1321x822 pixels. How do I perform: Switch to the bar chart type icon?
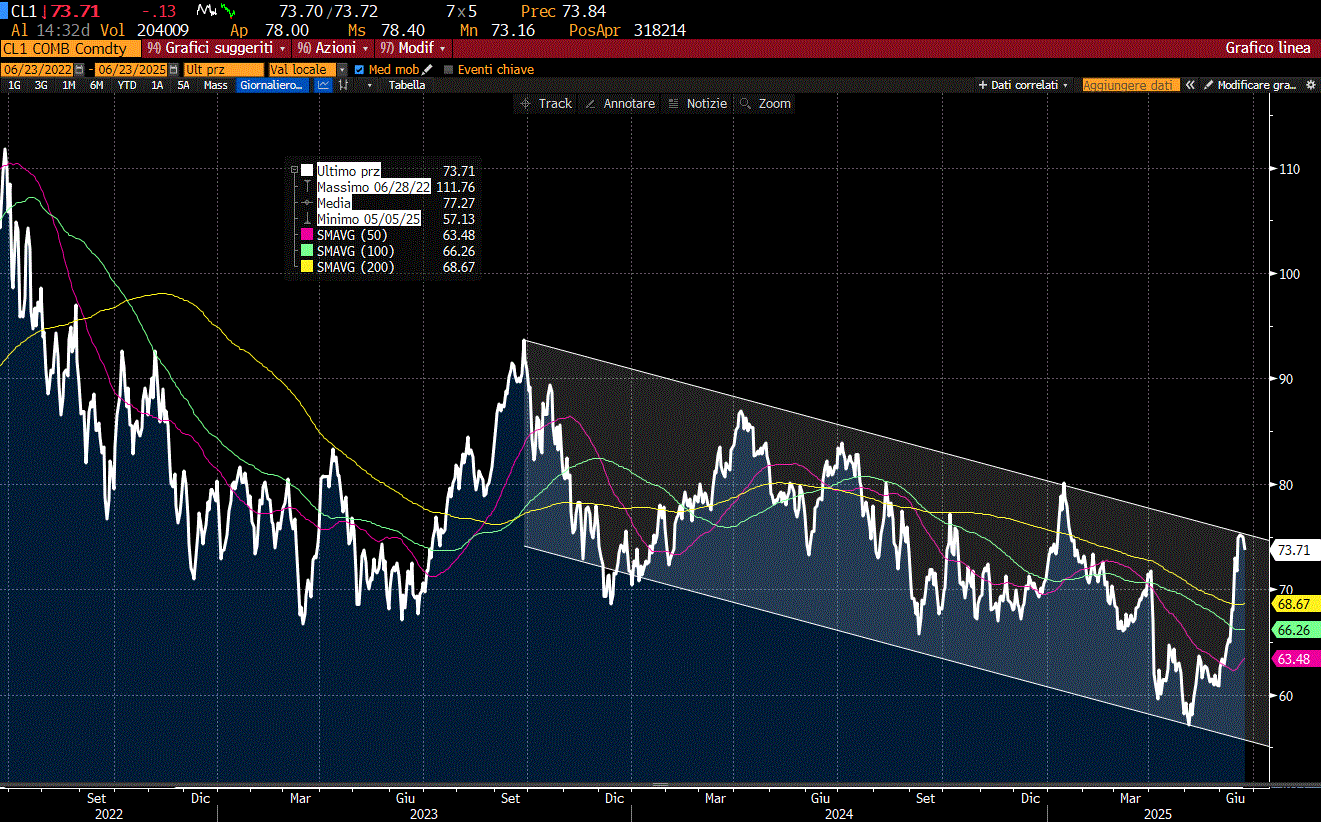pyautogui.click(x=344, y=85)
